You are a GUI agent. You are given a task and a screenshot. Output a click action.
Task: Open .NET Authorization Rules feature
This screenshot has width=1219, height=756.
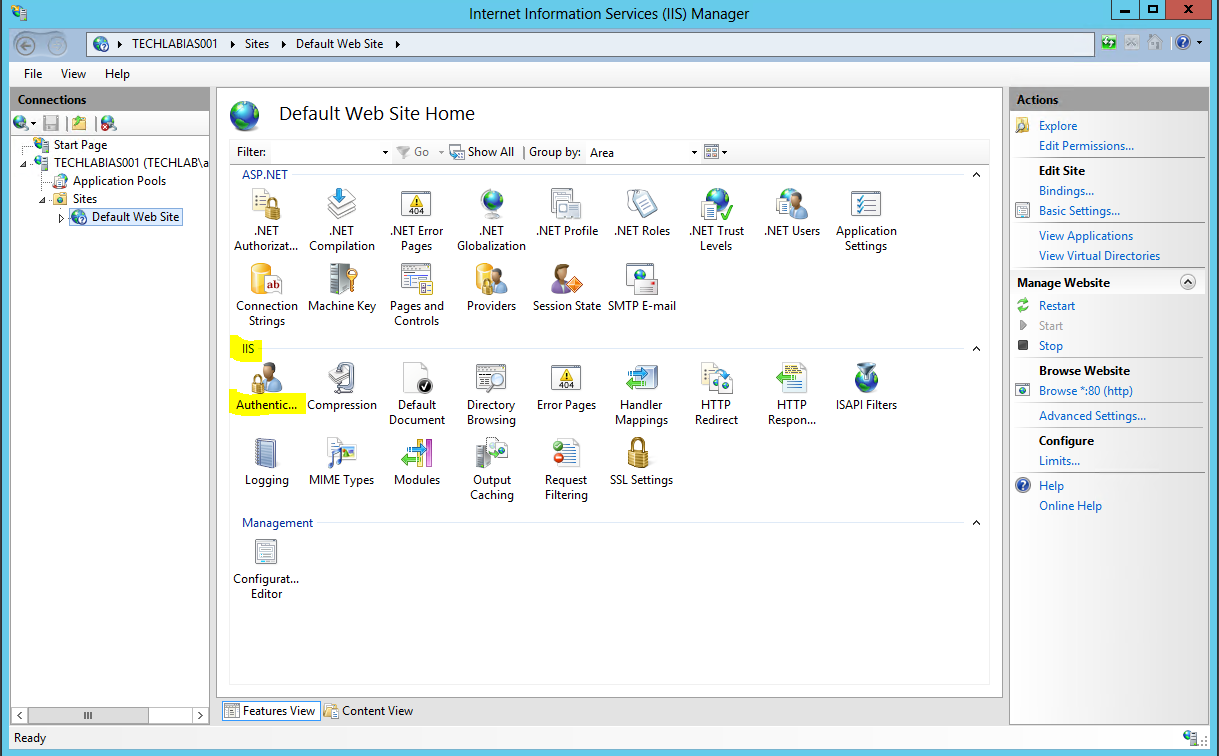pyautogui.click(x=266, y=220)
